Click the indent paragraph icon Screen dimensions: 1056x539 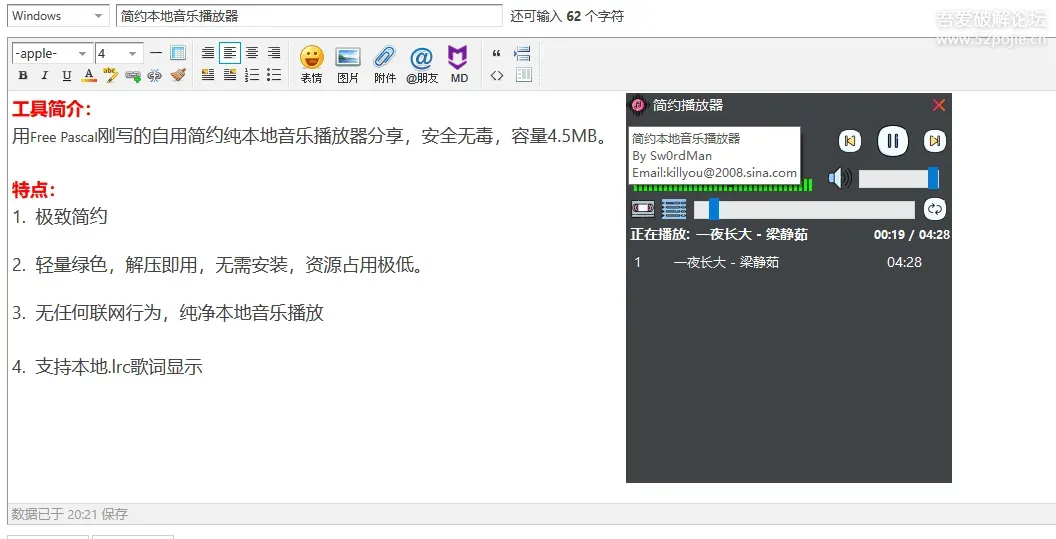[x=523, y=53]
